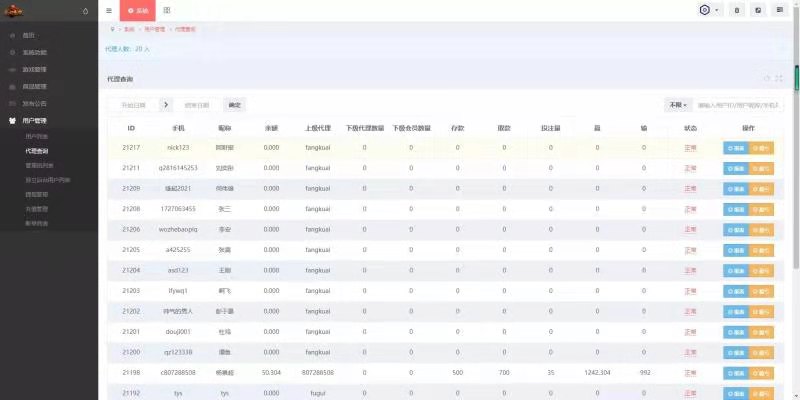
Task: Toggle the hamburger sidebar menu icon
Action: click(109, 10)
